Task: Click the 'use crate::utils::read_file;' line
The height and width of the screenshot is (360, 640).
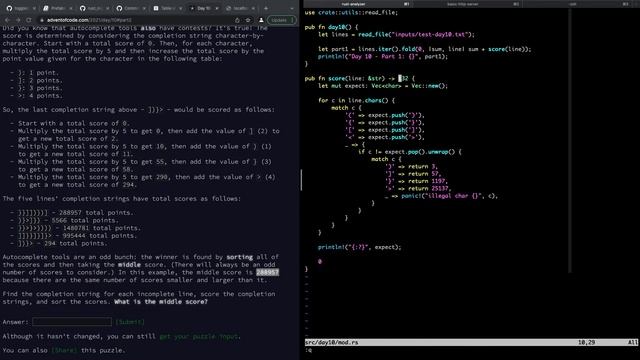Action: tap(351, 13)
